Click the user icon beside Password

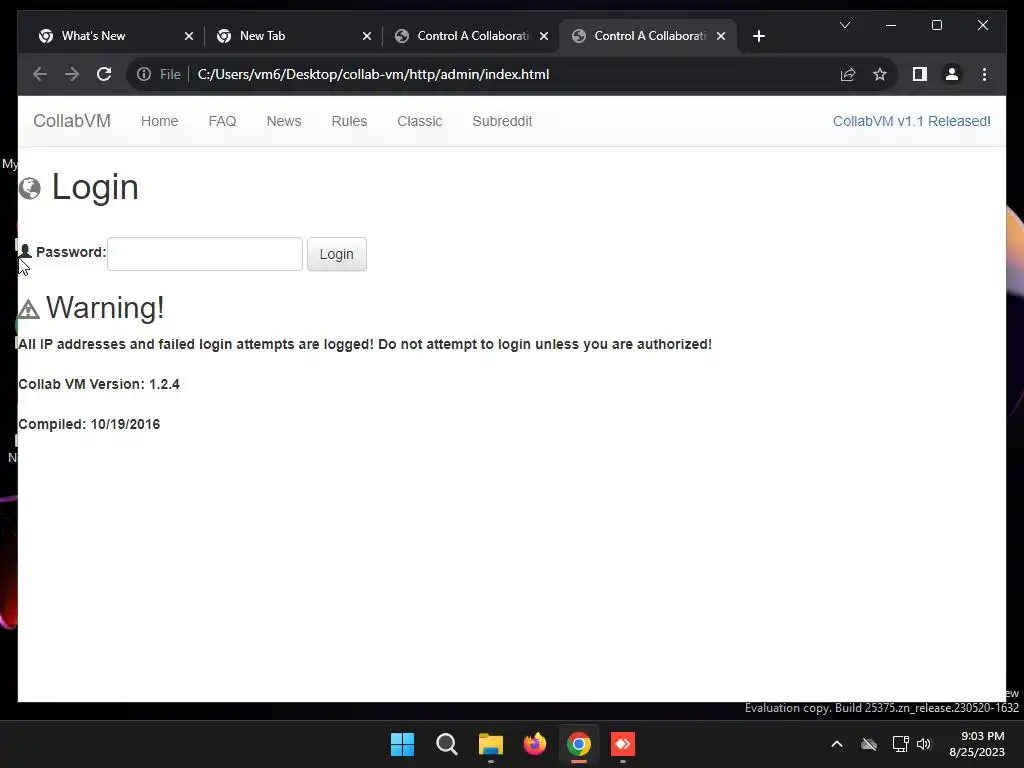pos(25,251)
